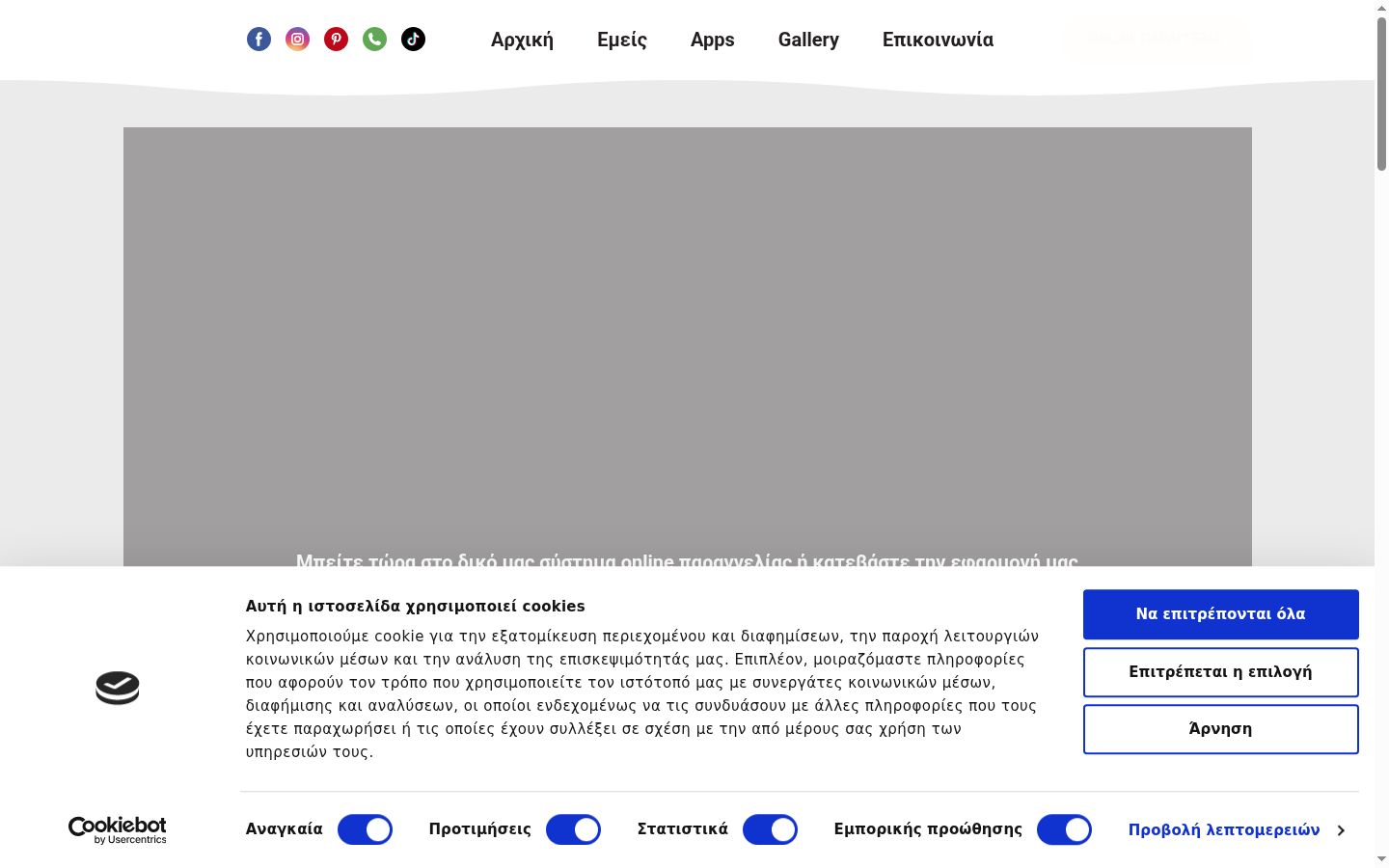Click the green phone call icon
1389x868 pixels.
click(374, 39)
